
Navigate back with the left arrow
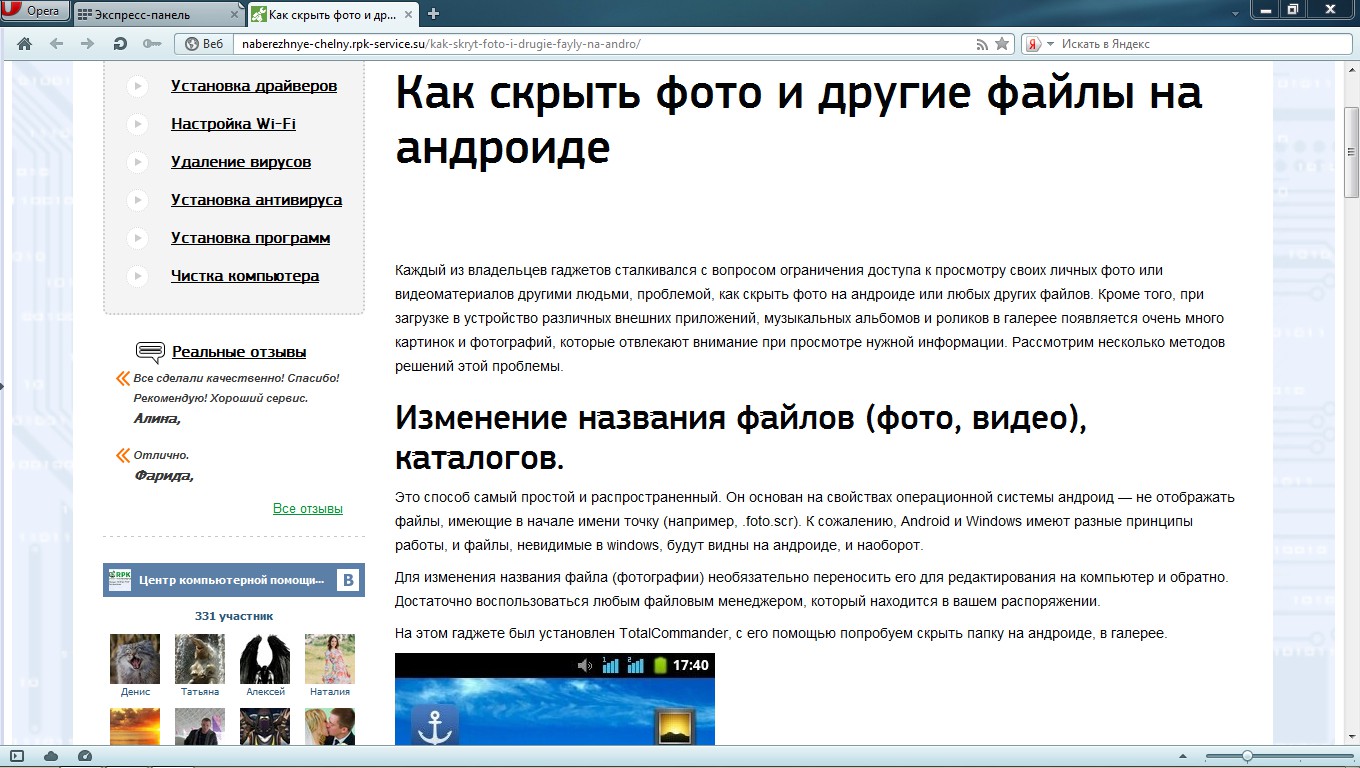[x=56, y=44]
